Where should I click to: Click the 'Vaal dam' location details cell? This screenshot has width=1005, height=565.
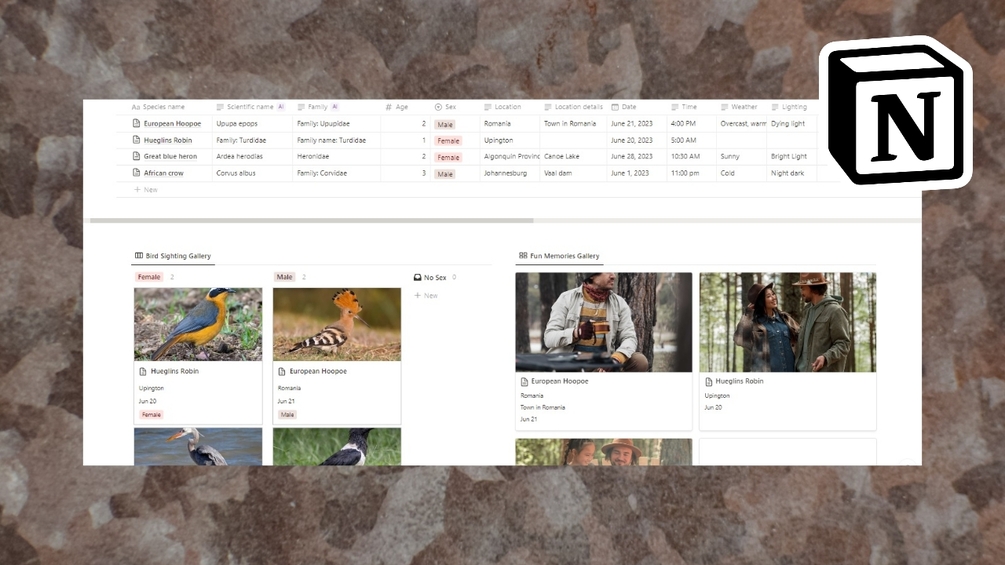coord(573,173)
